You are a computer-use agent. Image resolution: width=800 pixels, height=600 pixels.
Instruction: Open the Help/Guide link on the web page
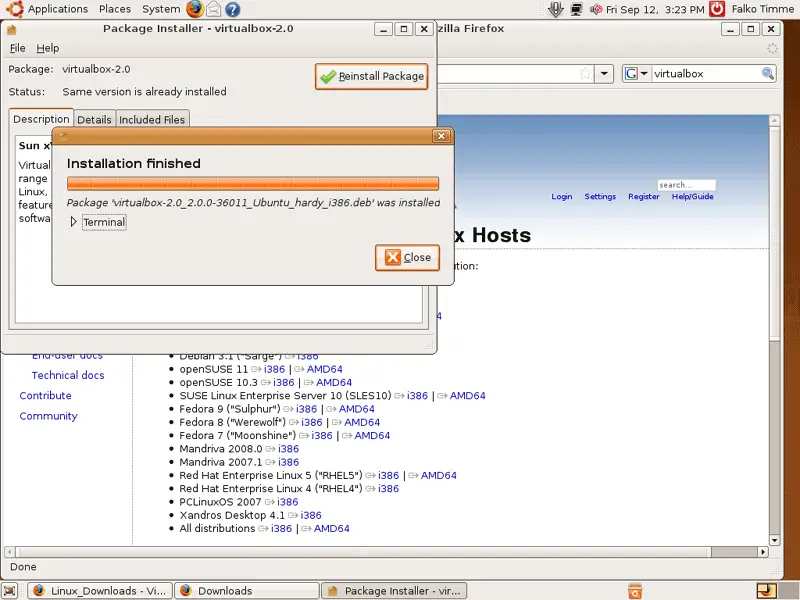coord(692,196)
